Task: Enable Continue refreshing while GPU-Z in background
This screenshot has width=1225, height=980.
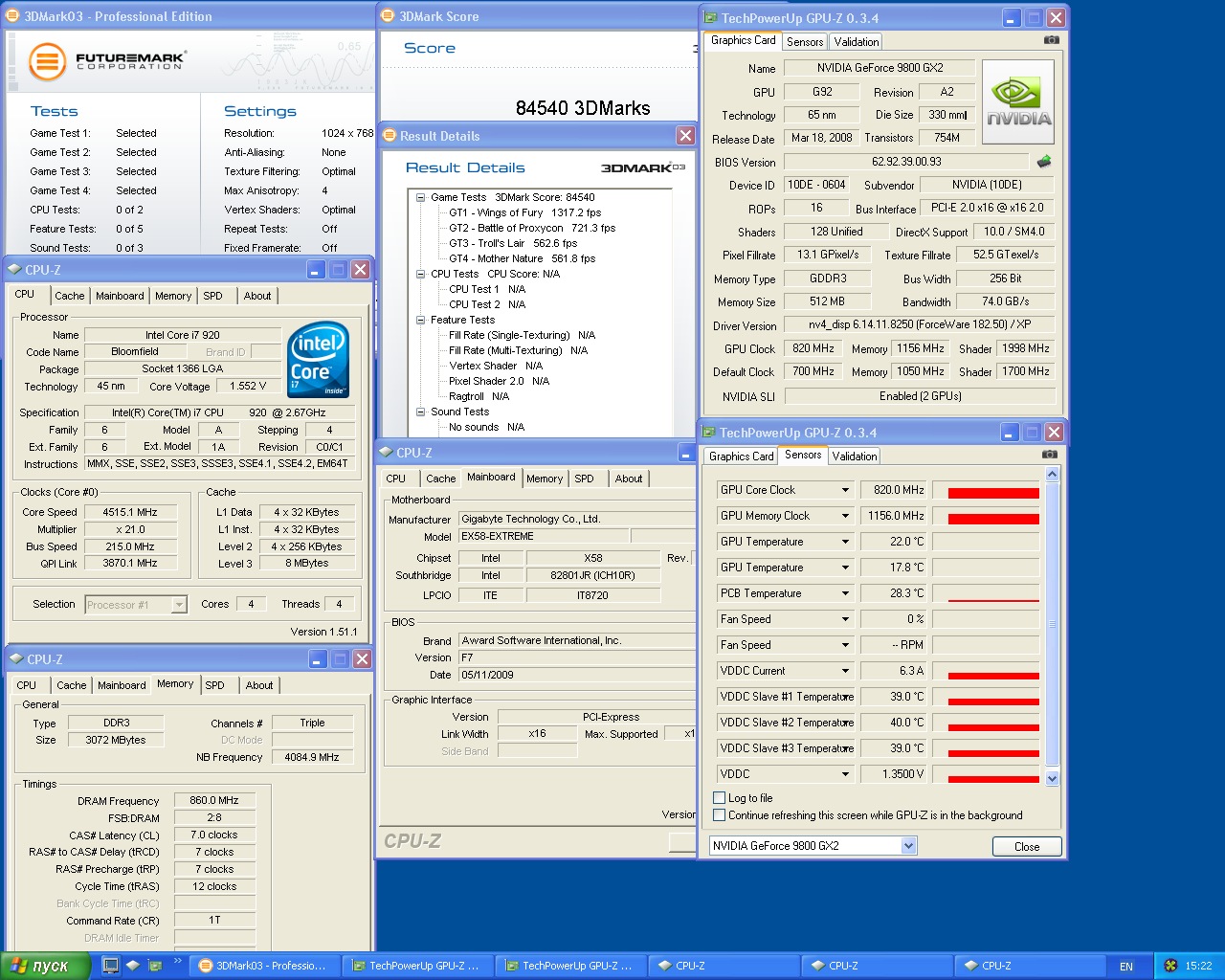Action: pyautogui.click(x=720, y=815)
